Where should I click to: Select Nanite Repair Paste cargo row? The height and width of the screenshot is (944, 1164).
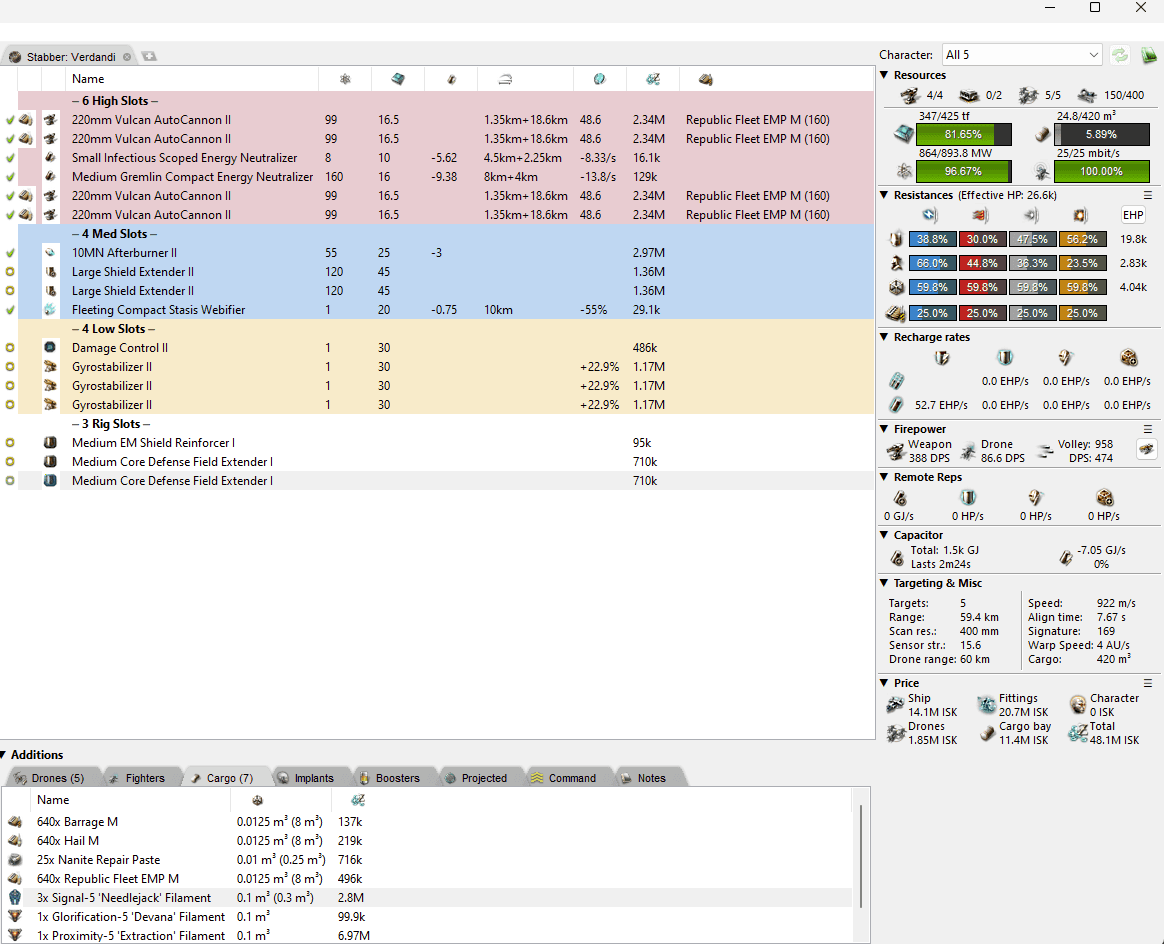98,860
